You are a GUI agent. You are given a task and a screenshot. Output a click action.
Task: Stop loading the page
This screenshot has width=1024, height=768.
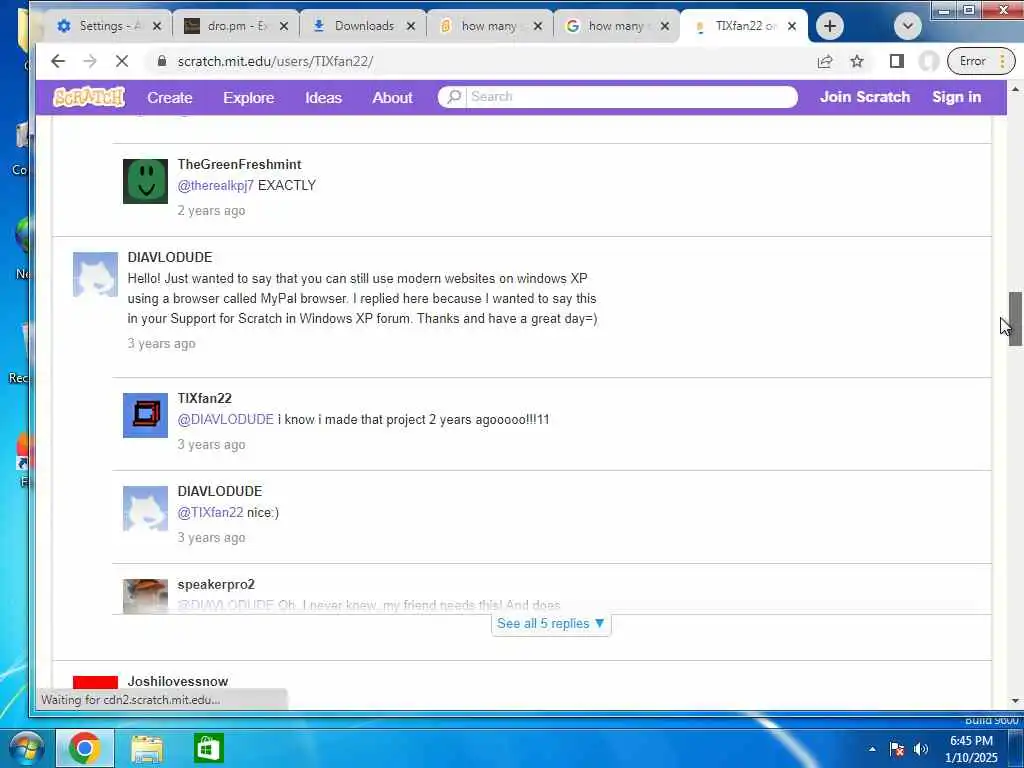pos(121,61)
